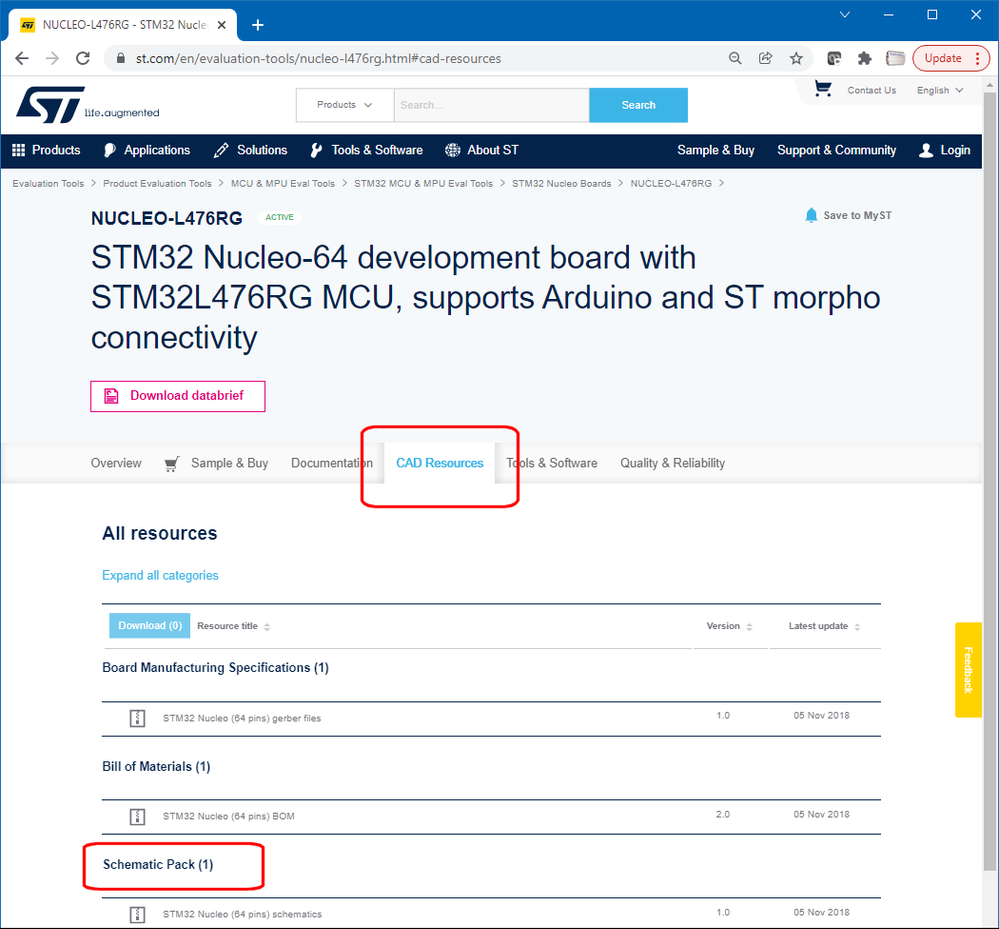Screen dimensions: 999x929
Task: Open Products in the main navigation
Action: tap(47, 150)
